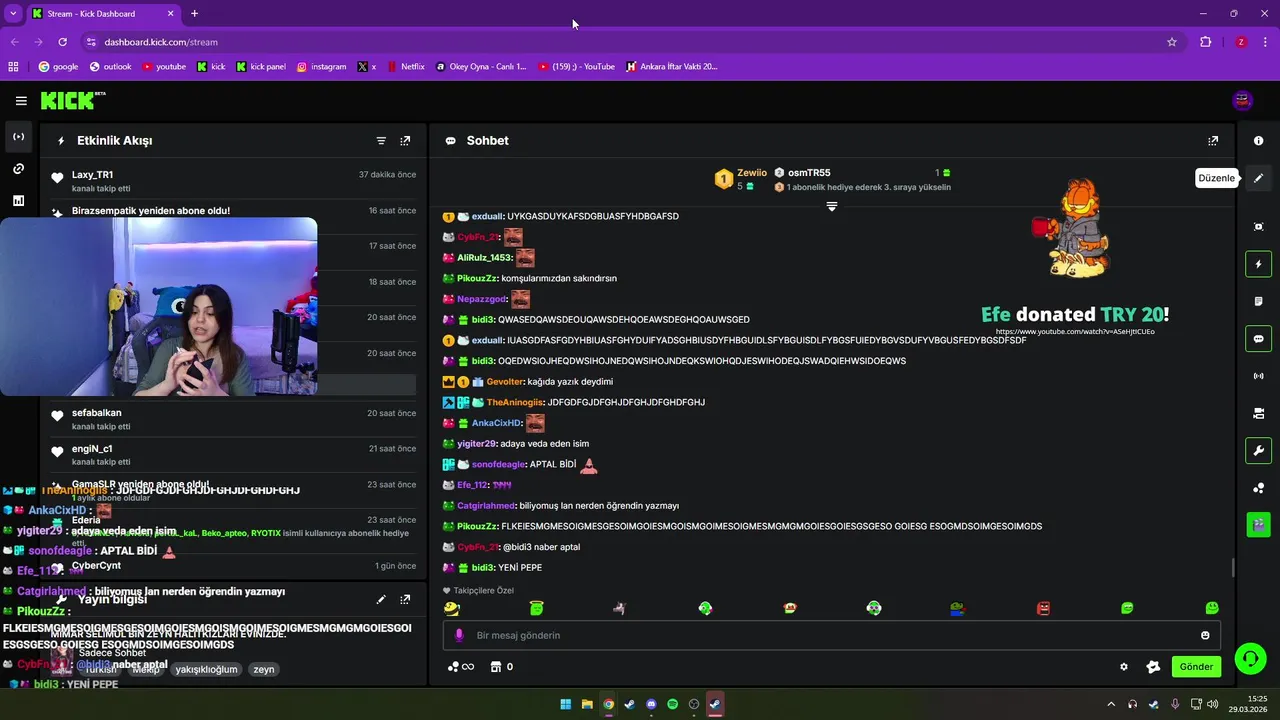This screenshot has height=720, width=1280.
Task: Open the chat badge icon left of Gönder
Action: tap(1153, 667)
